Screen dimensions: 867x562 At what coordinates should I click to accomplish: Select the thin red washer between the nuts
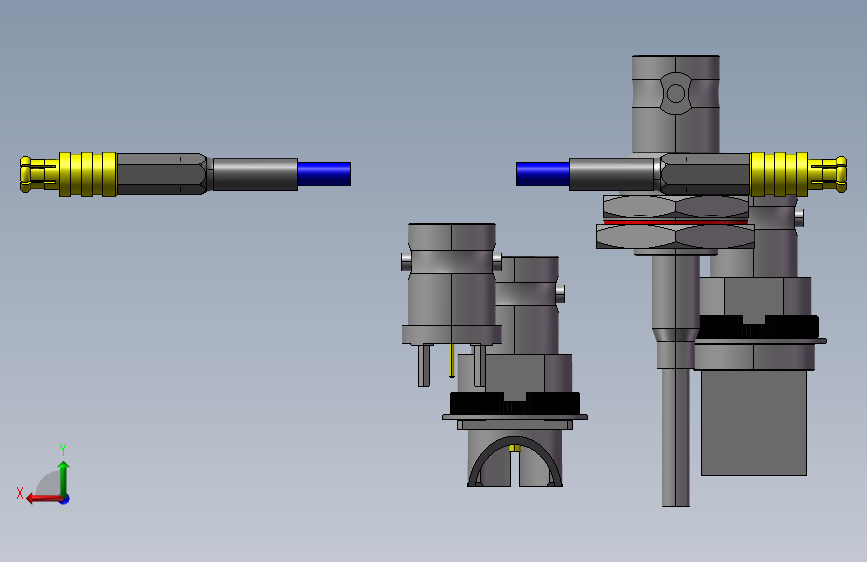pos(676,222)
